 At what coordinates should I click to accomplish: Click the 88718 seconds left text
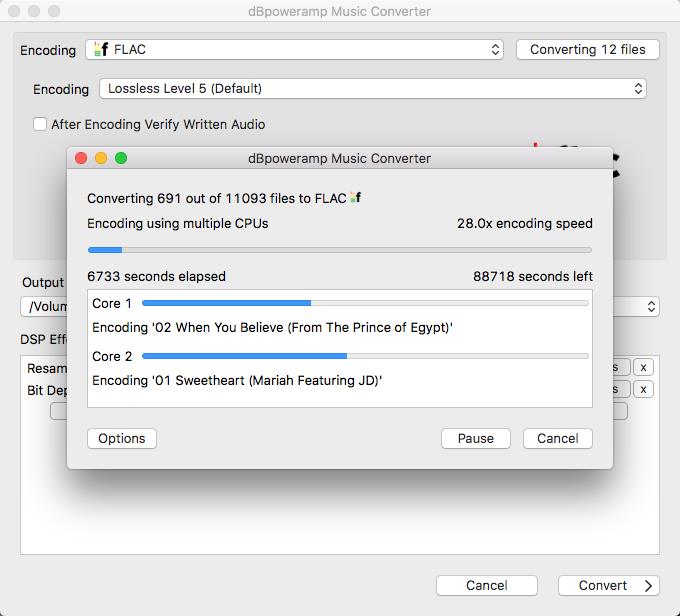tap(533, 276)
